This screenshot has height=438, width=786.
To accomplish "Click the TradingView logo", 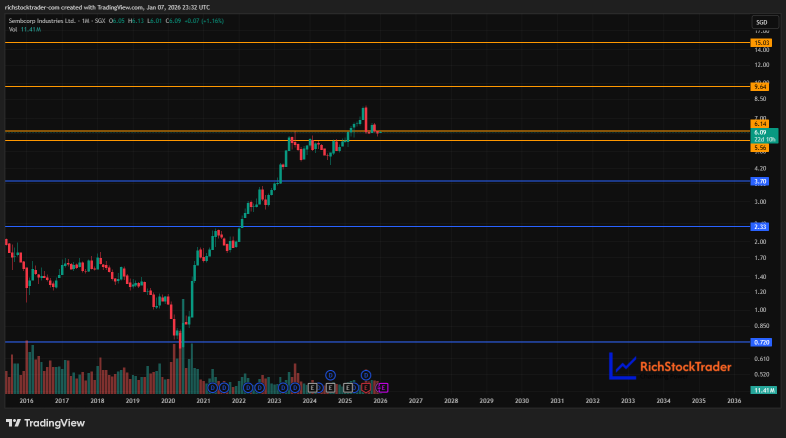I will click(46, 423).
